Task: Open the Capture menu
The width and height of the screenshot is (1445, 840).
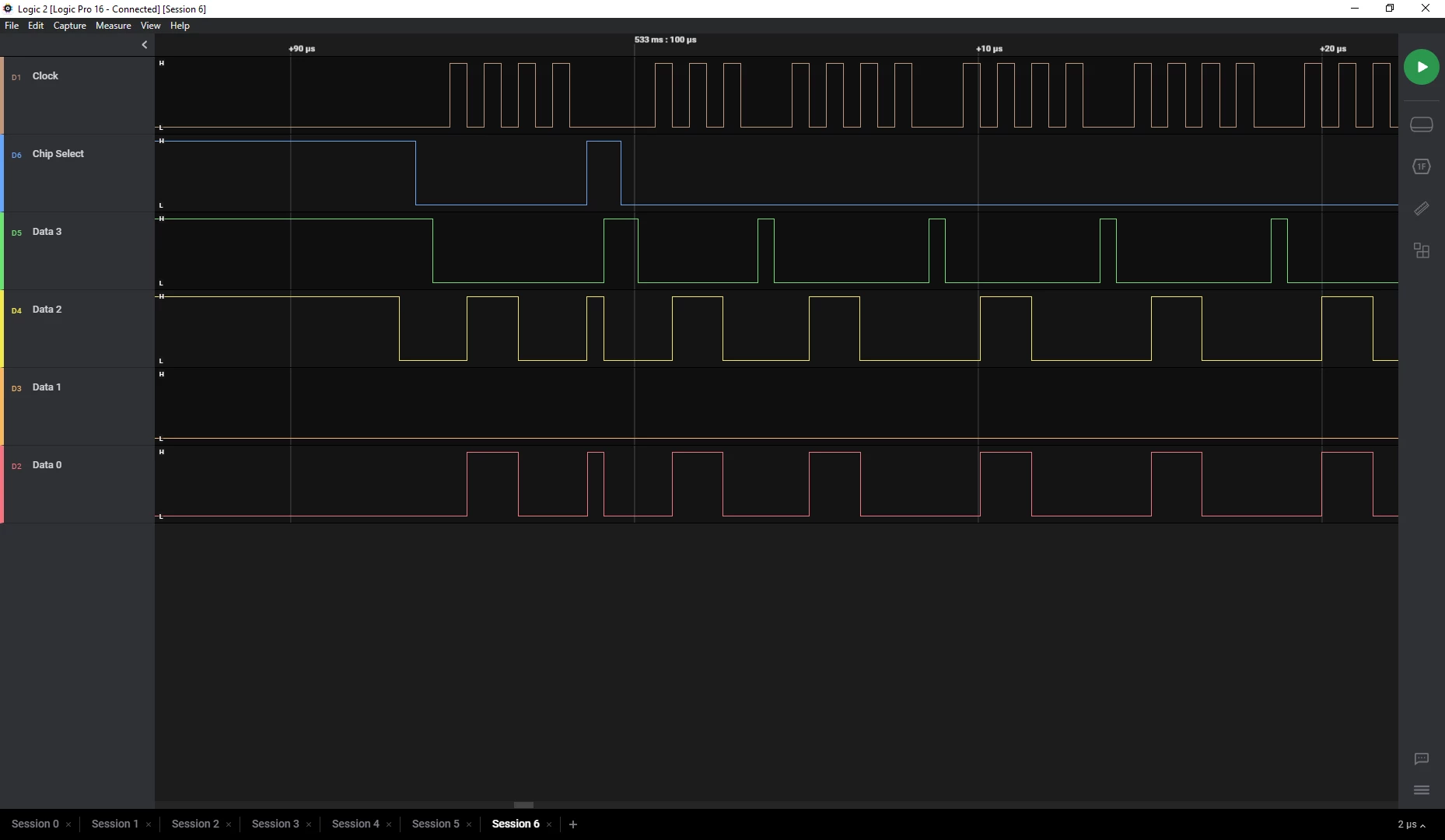Action: (69, 26)
